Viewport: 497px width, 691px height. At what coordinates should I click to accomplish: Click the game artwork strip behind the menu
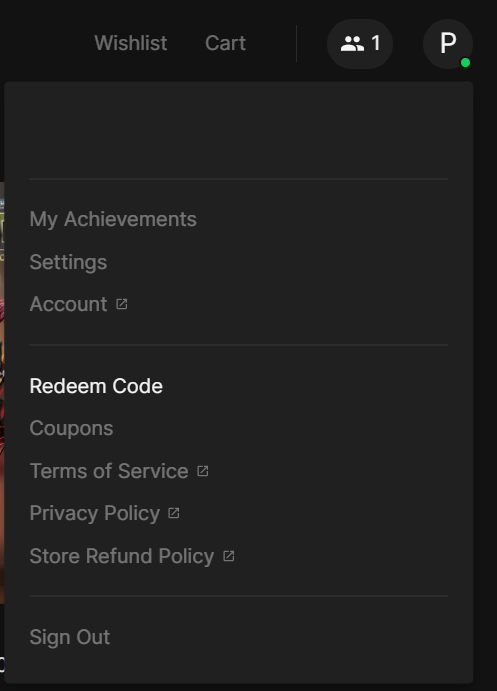coord(2,392)
